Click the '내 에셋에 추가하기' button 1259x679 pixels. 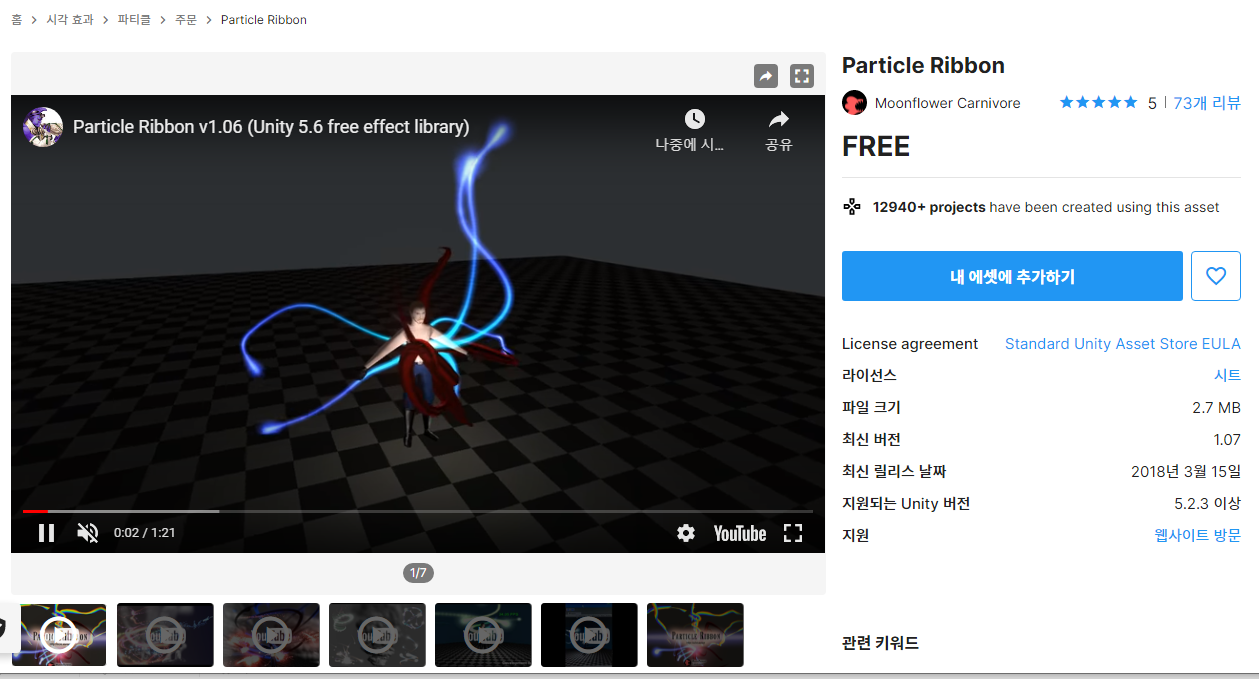pyautogui.click(x=1012, y=276)
